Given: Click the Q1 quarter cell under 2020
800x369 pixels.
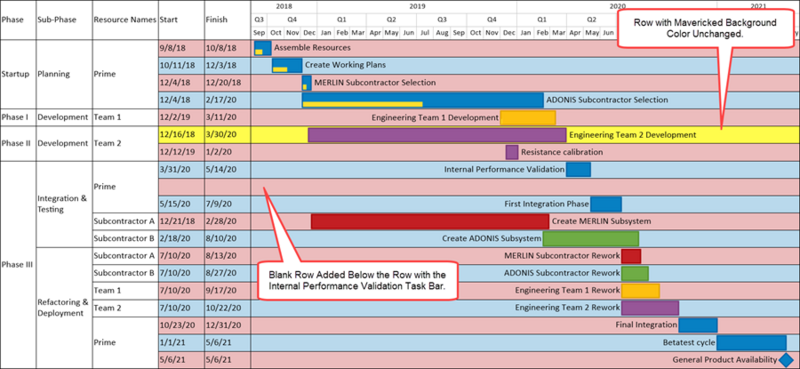Looking at the screenshot, I should (541, 20).
